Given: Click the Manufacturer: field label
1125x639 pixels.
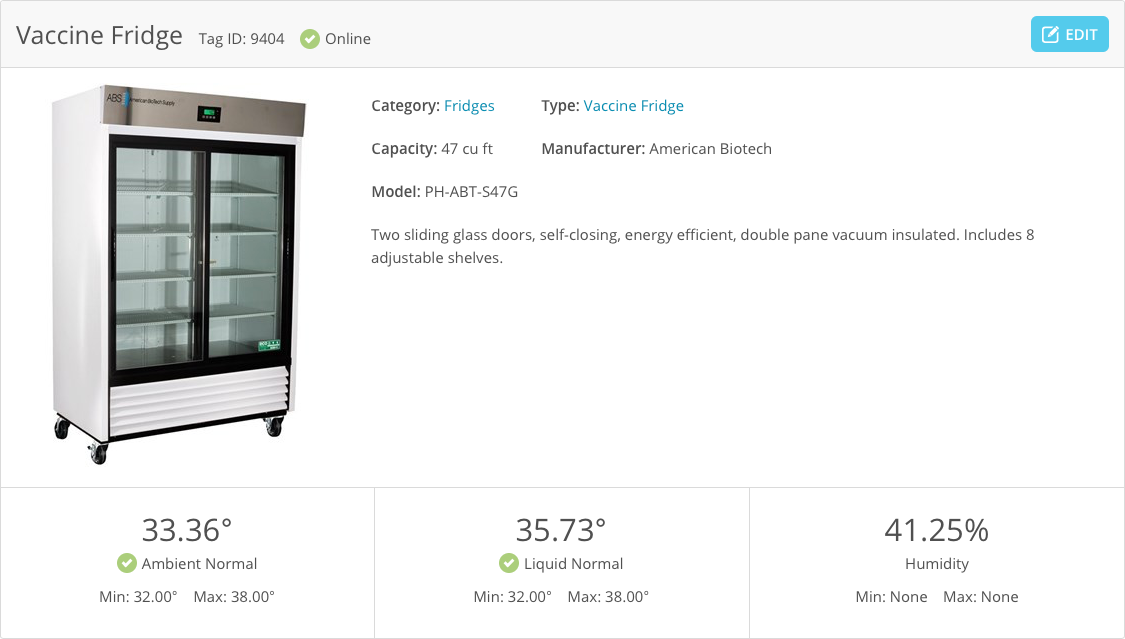Looking at the screenshot, I should click(x=593, y=149).
